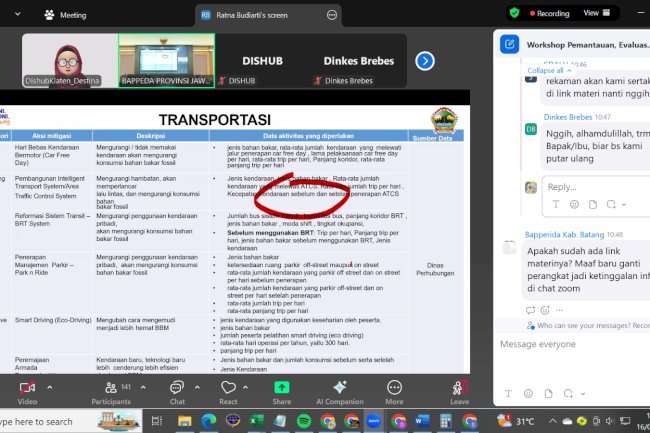Open the More options menu
This screenshot has width=650, height=433.
(395, 389)
